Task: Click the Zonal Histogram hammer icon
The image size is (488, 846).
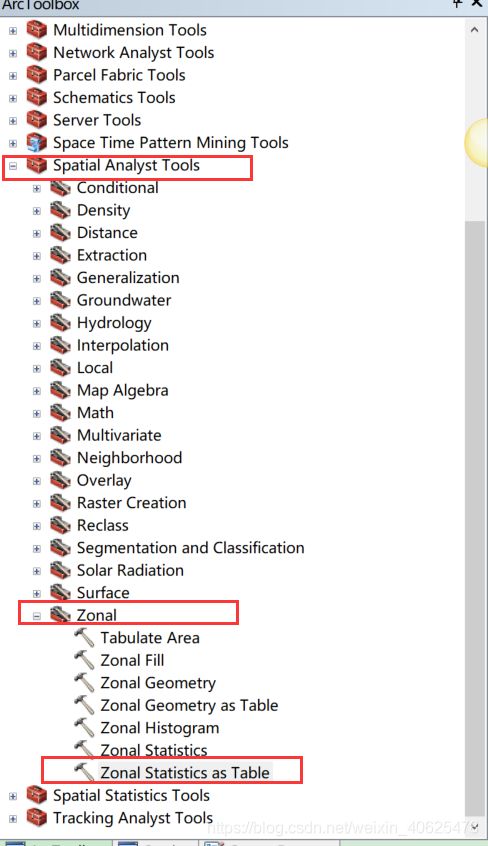Action: [x=84, y=727]
